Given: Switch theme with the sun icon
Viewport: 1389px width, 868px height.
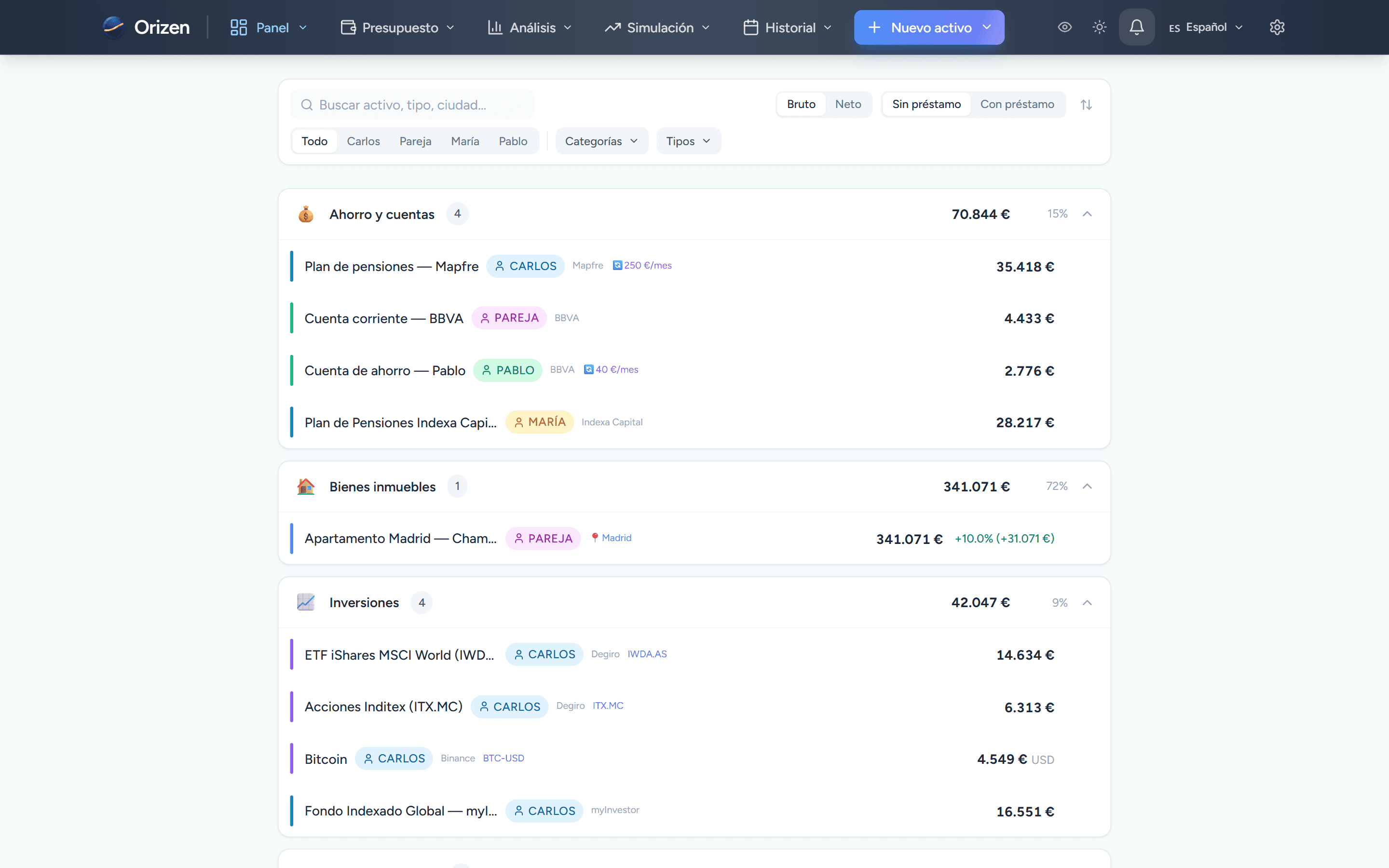Looking at the screenshot, I should point(1099,27).
